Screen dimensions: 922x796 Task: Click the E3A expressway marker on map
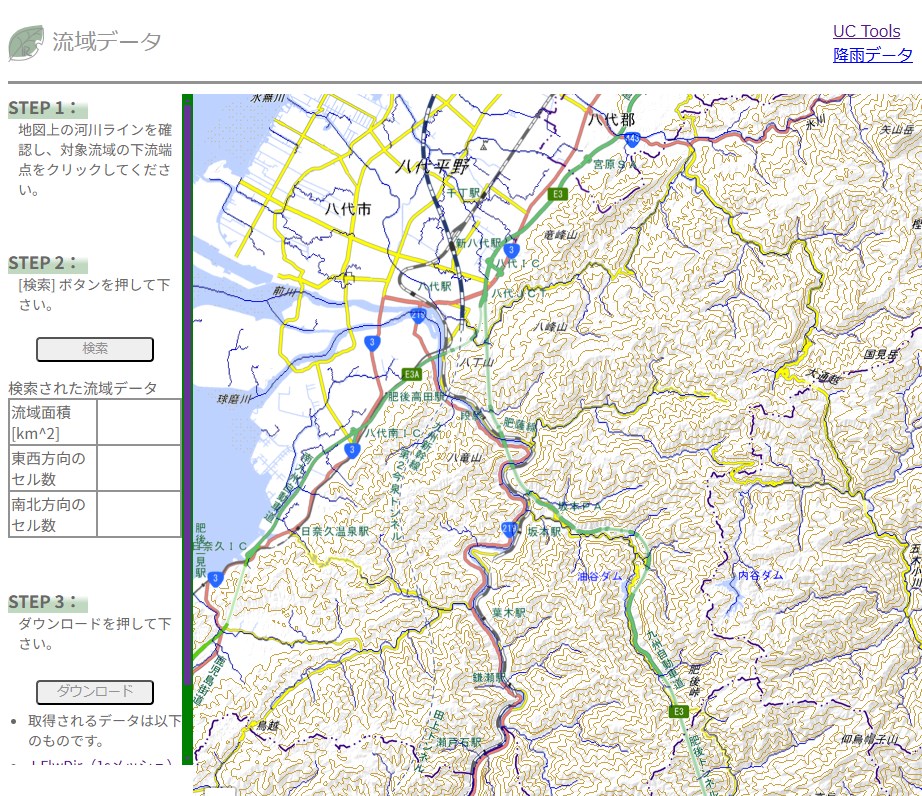pyautogui.click(x=412, y=374)
